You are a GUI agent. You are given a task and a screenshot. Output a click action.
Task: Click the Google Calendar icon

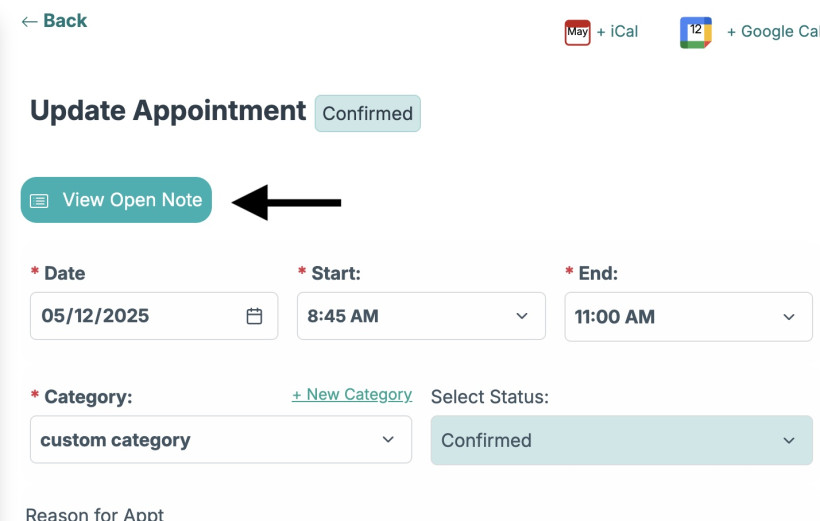695,32
